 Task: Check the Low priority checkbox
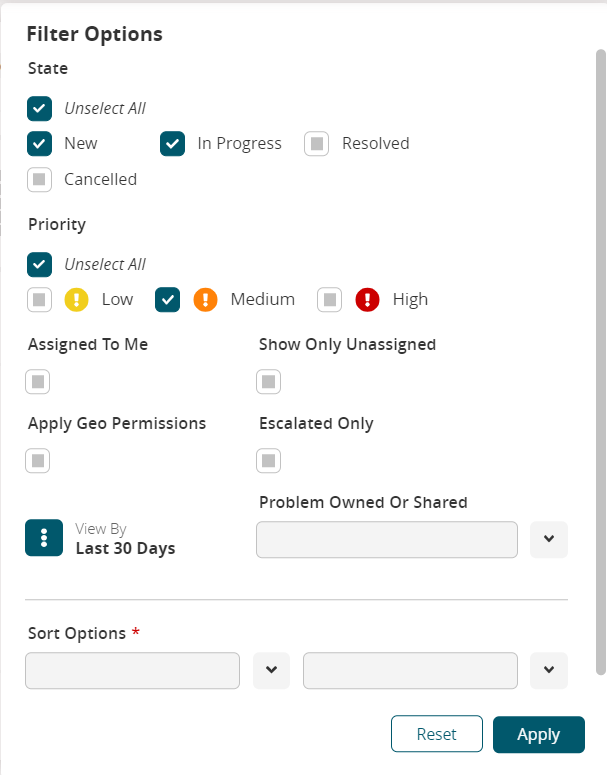point(39,299)
